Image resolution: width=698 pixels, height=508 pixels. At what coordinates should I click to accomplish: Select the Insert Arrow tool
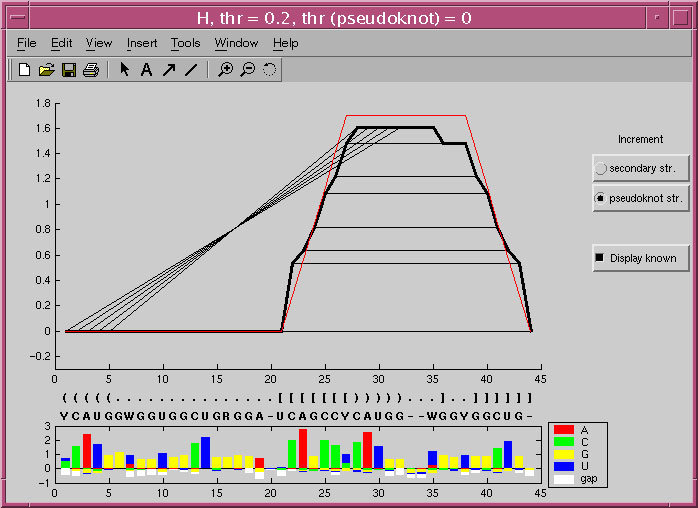click(169, 70)
